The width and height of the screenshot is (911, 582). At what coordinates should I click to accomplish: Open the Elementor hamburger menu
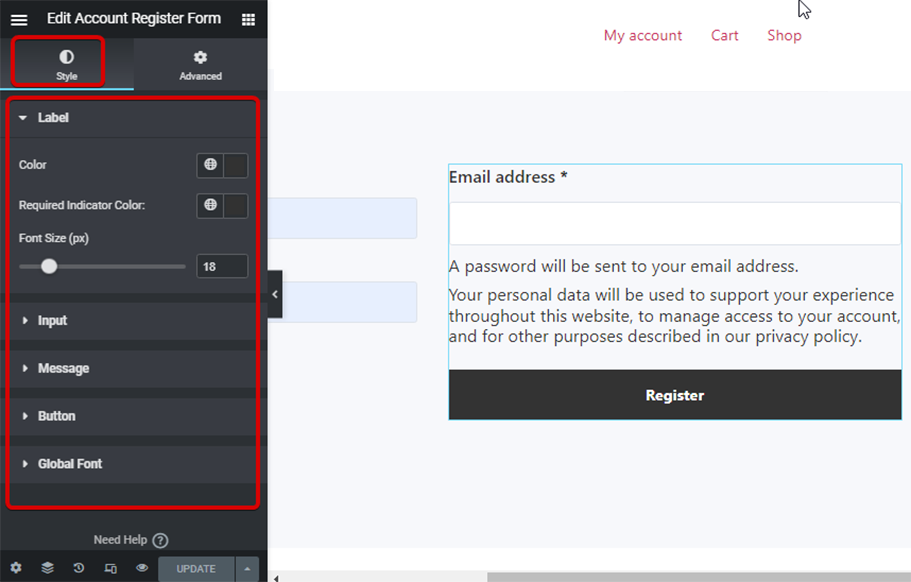click(x=19, y=19)
